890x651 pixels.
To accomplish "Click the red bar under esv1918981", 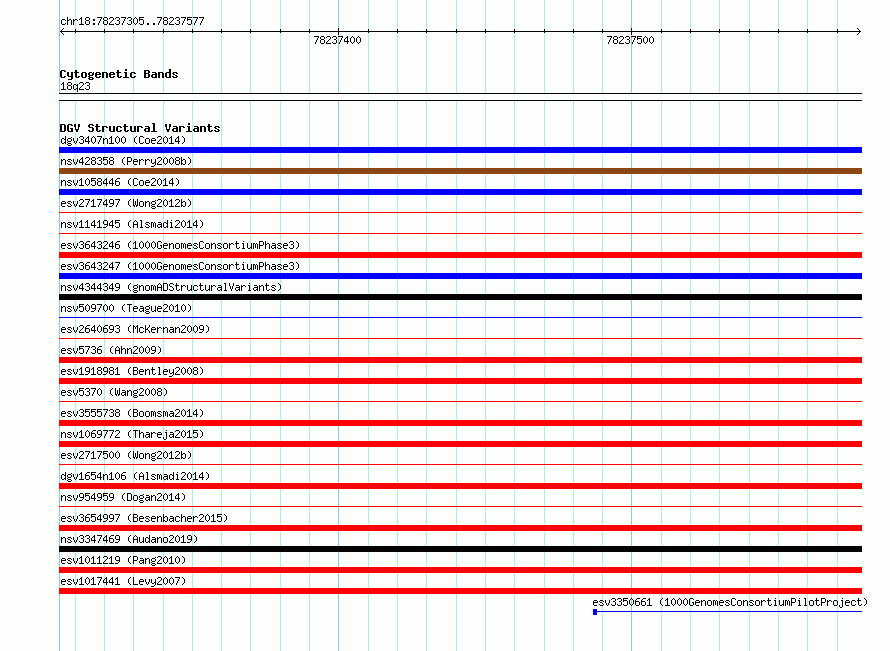I will point(460,381).
